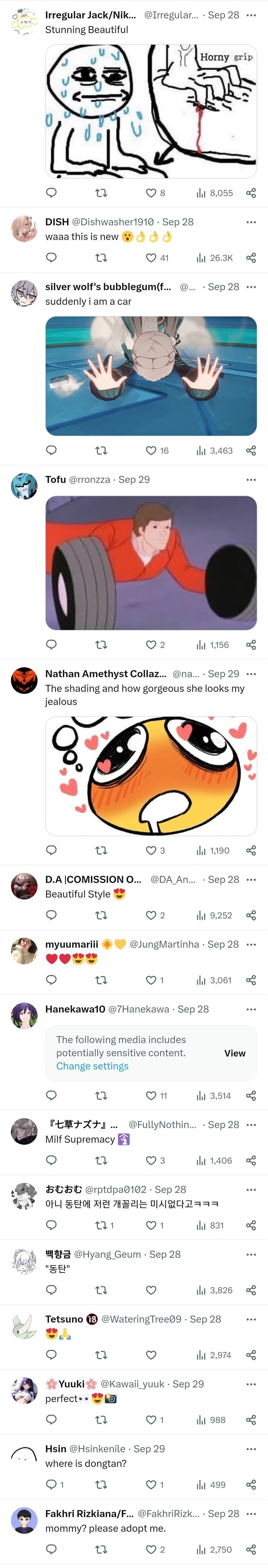Open more options on Yuuki's perfect tweet

coord(251,1384)
